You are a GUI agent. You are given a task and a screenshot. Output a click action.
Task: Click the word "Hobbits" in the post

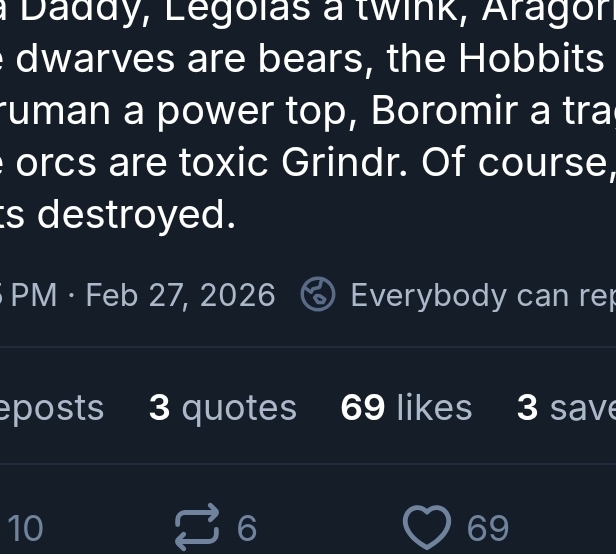[x=531, y=59]
